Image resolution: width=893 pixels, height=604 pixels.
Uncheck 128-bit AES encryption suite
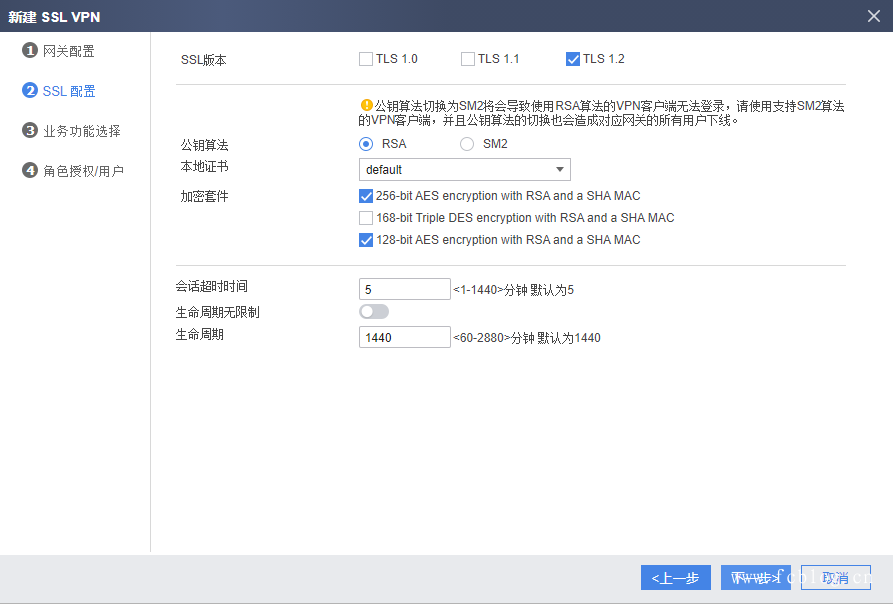366,240
